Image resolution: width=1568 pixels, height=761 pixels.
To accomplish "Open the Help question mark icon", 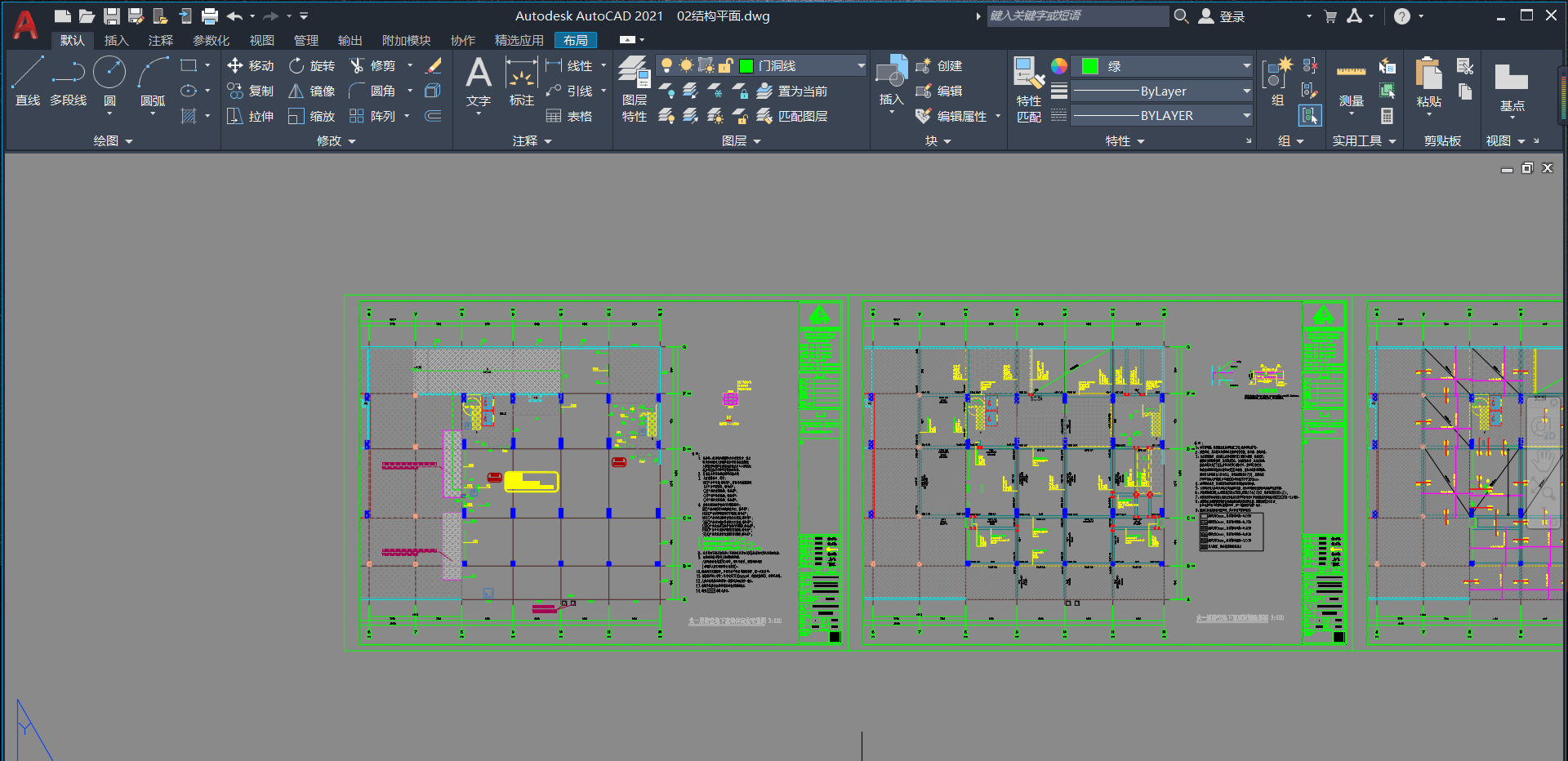I will [x=1401, y=16].
